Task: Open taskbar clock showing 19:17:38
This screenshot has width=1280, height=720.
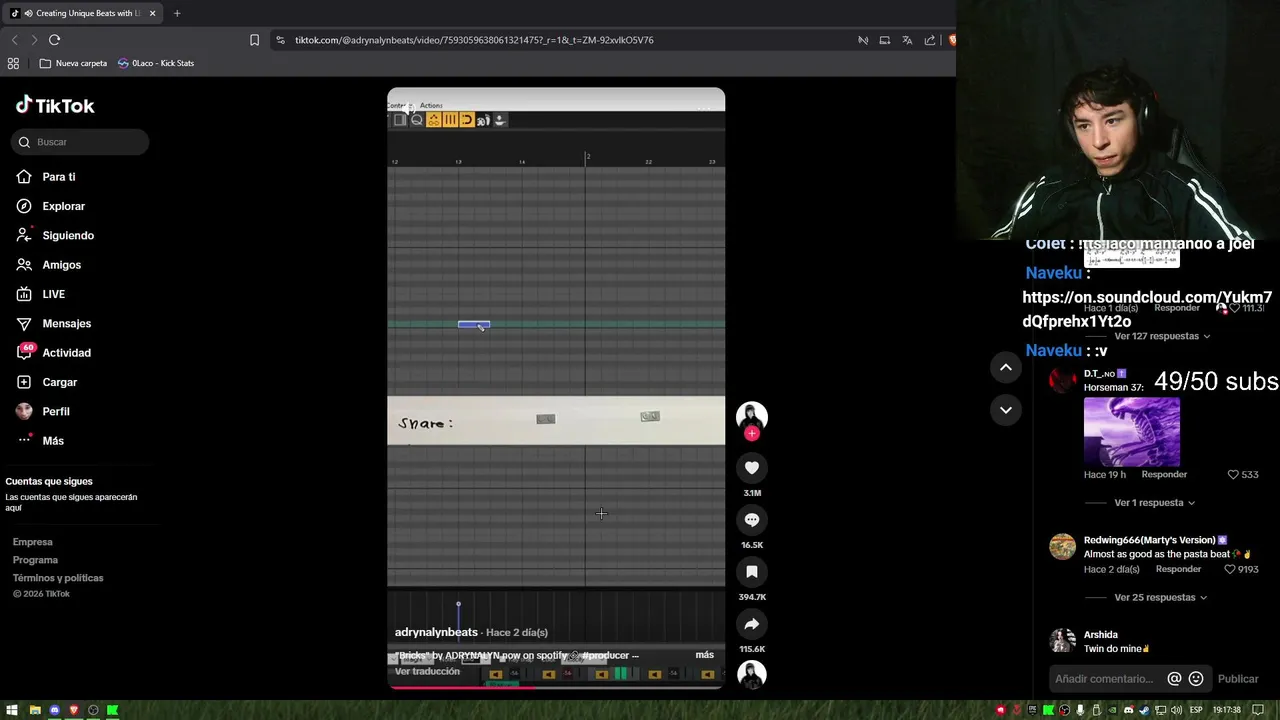Action: [x=1227, y=710]
